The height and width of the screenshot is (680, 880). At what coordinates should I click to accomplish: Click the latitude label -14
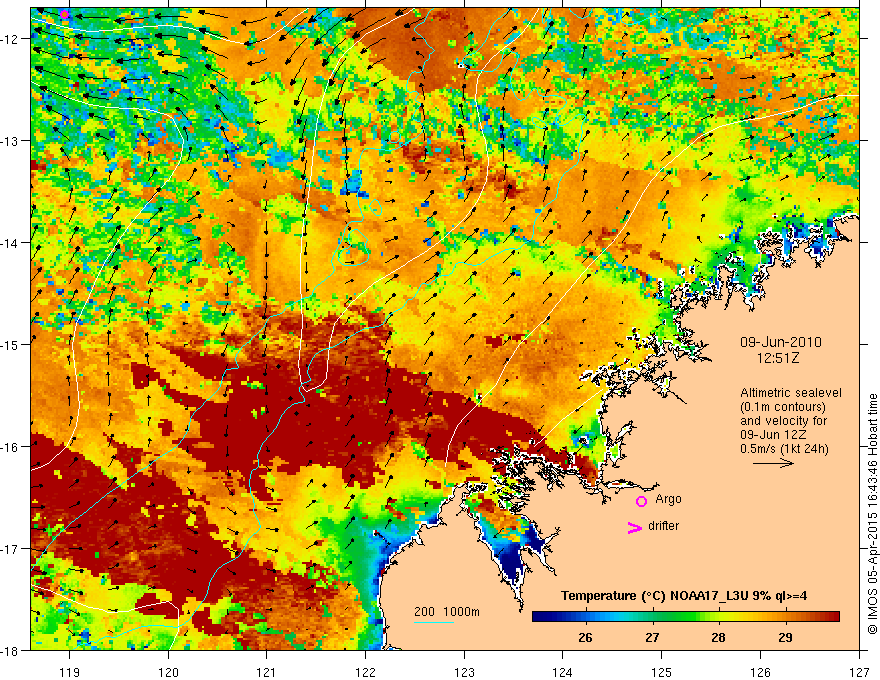(11, 243)
